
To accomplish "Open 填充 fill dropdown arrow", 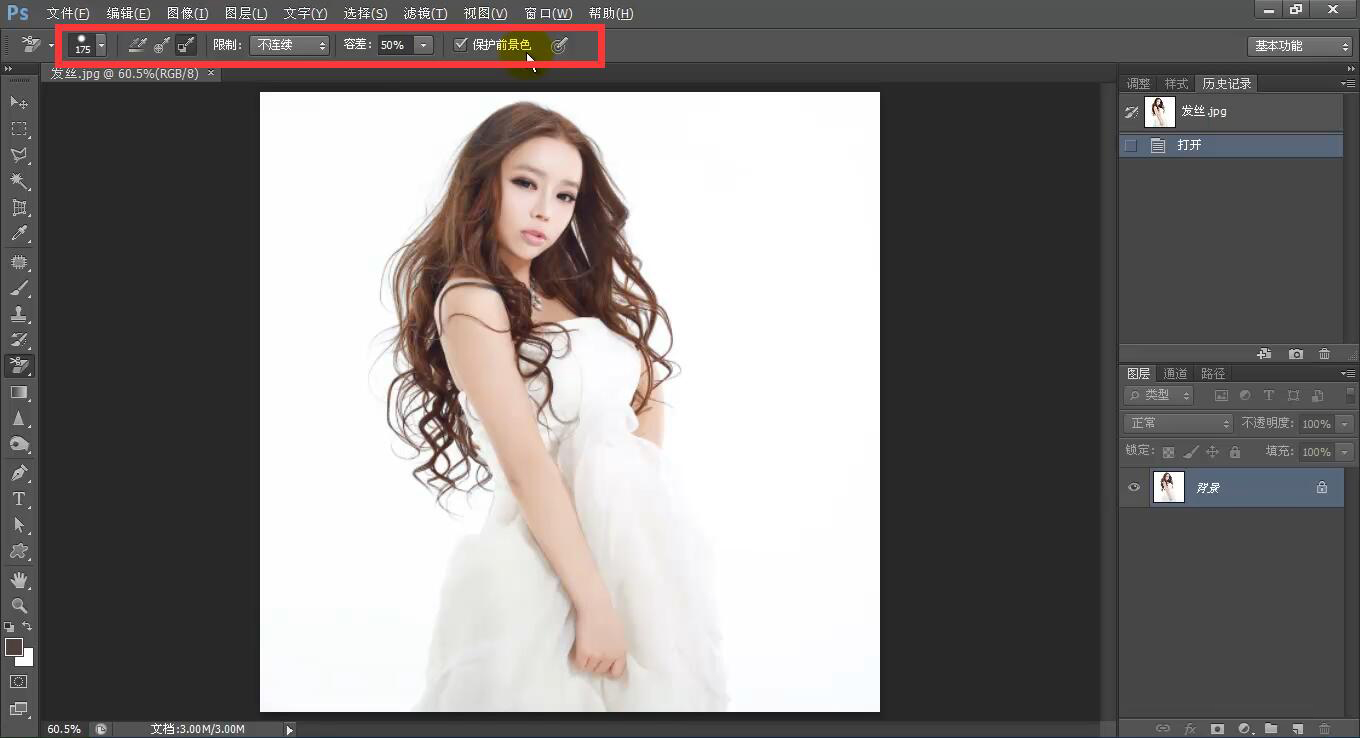I will (x=1344, y=452).
